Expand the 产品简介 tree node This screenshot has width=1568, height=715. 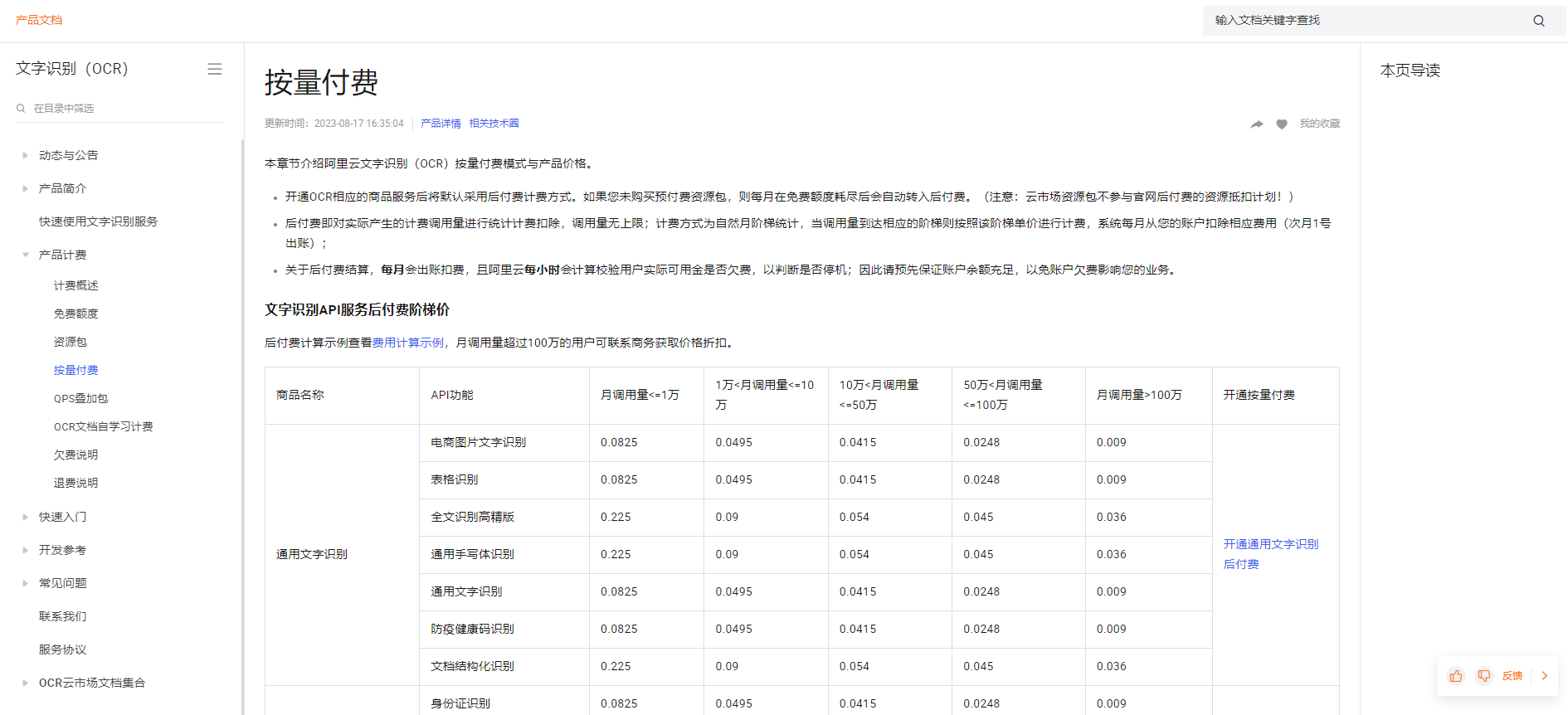click(25, 188)
